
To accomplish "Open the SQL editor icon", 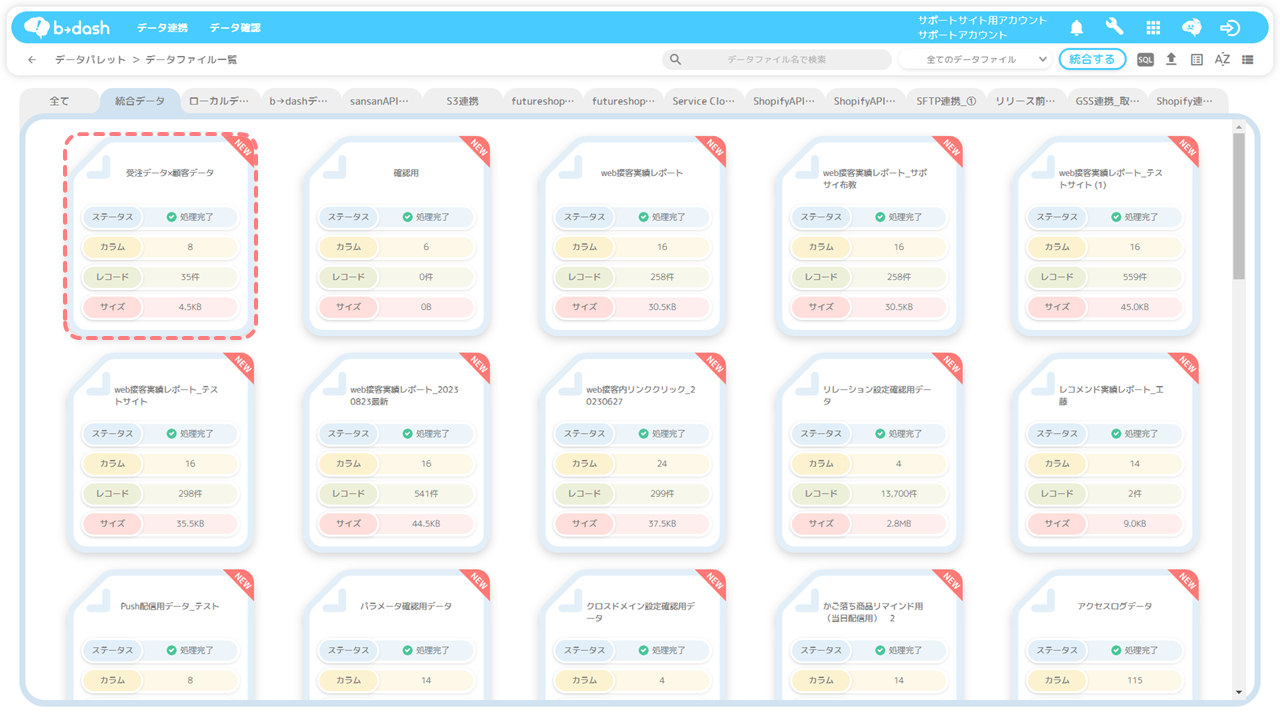I will pos(1145,60).
